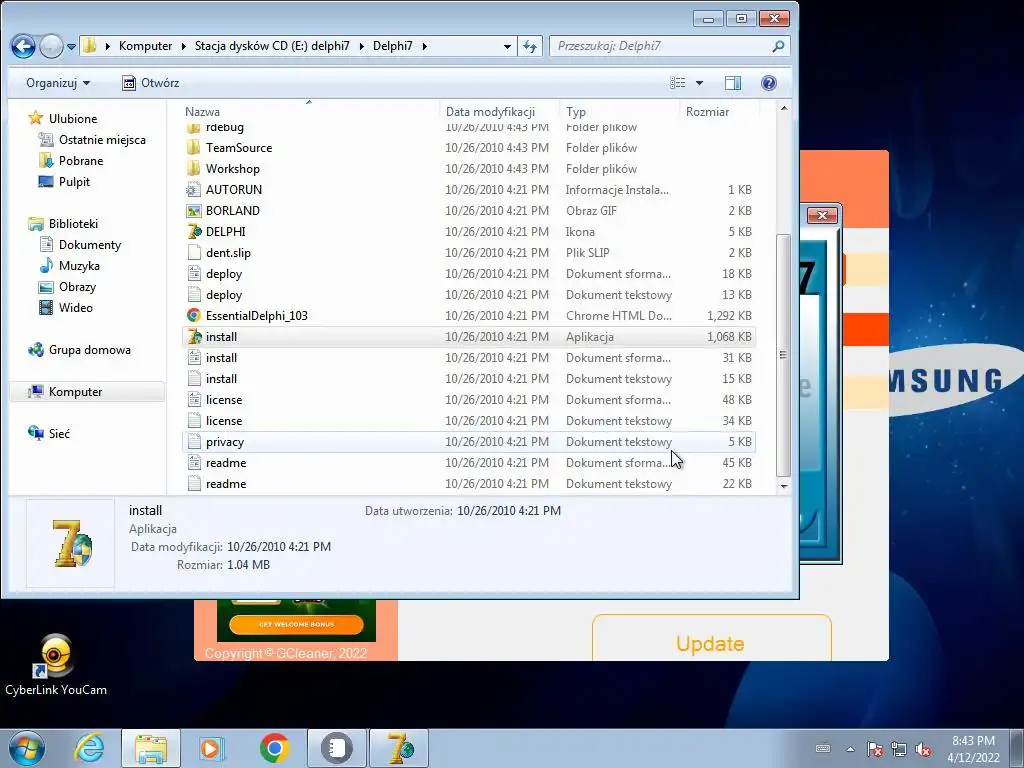
Task: Click the Sieć network icon
Action: point(35,433)
